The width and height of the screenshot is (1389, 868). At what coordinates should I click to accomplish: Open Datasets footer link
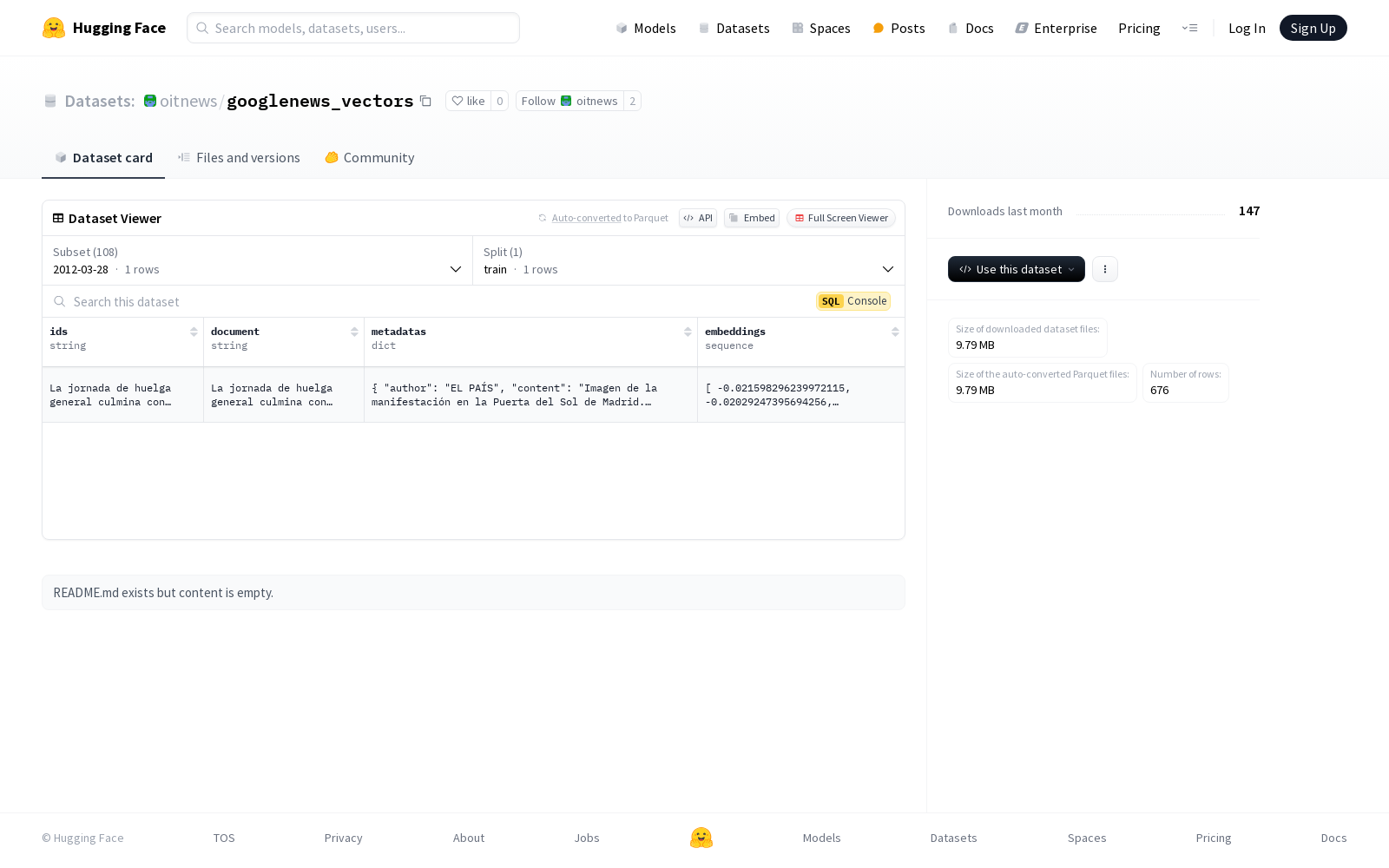click(954, 838)
